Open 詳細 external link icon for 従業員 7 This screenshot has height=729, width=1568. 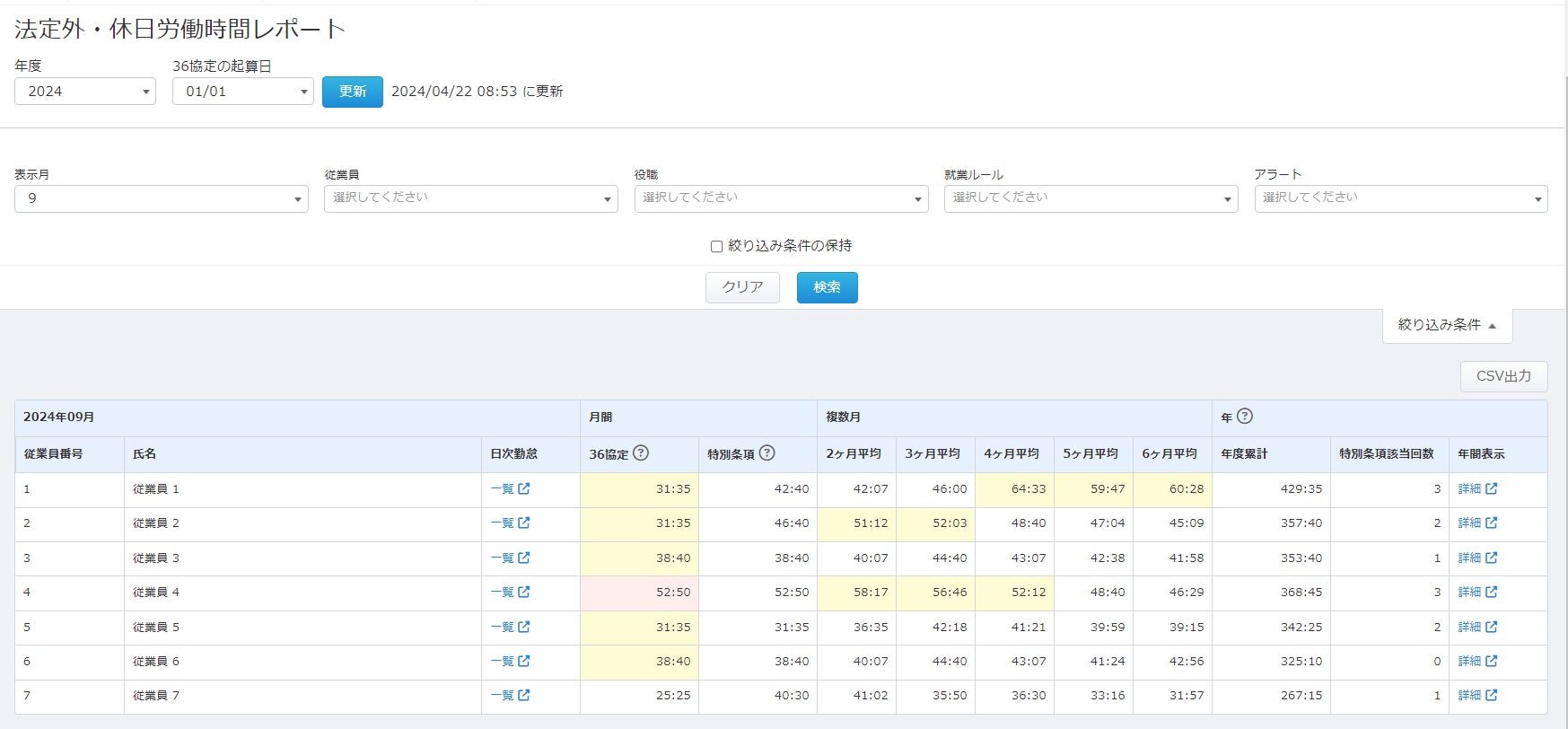(x=1491, y=696)
